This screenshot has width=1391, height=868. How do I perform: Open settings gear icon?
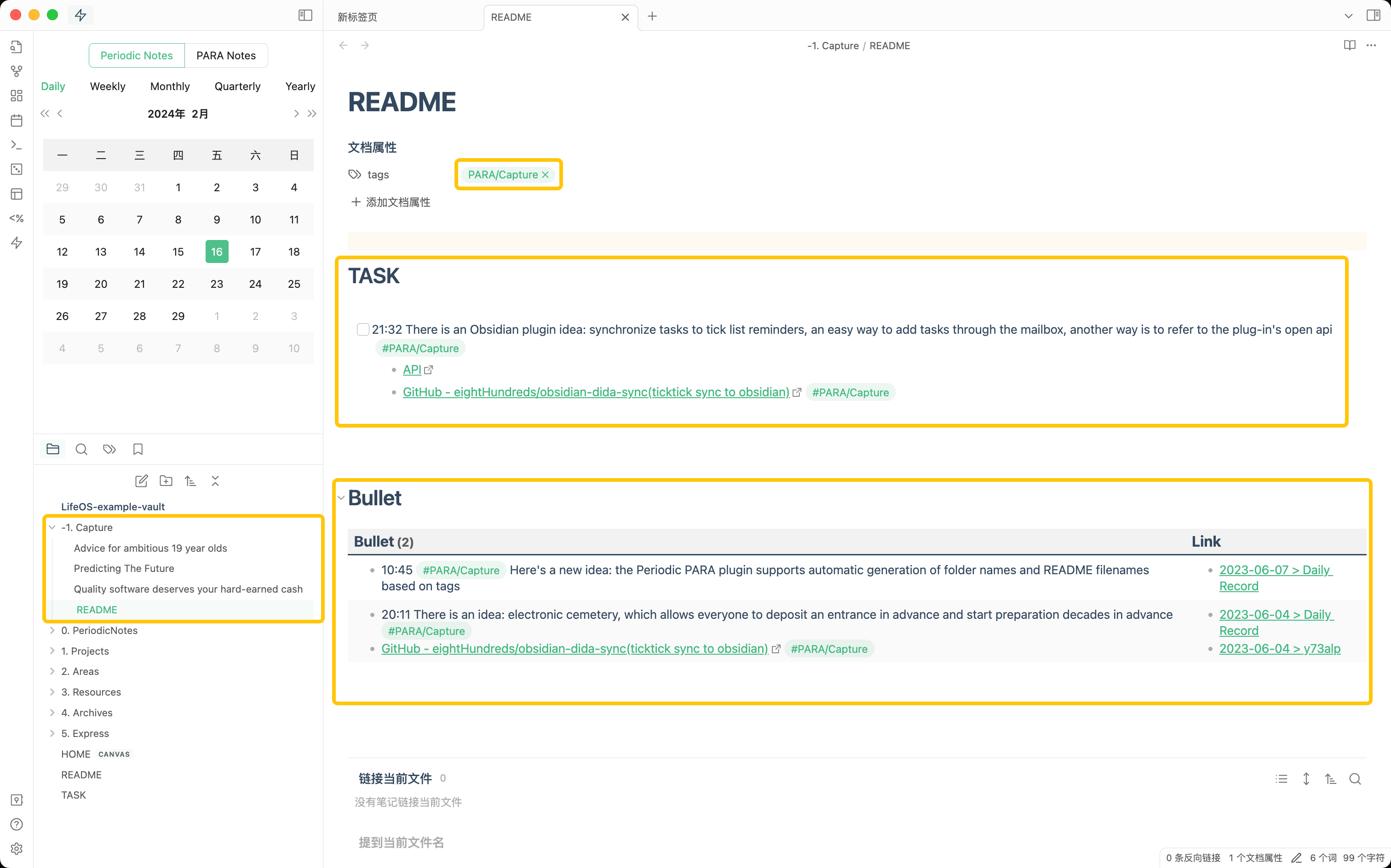coord(17,849)
